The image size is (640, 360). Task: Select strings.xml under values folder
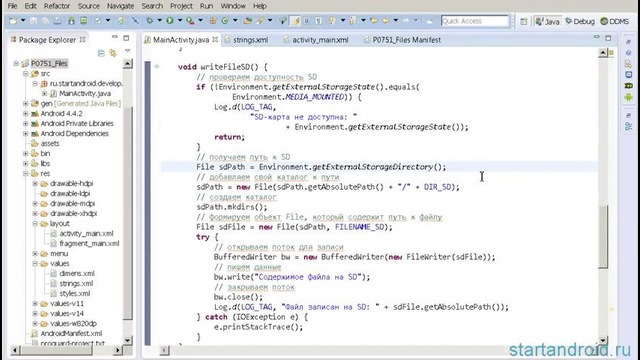click(76, 284)
